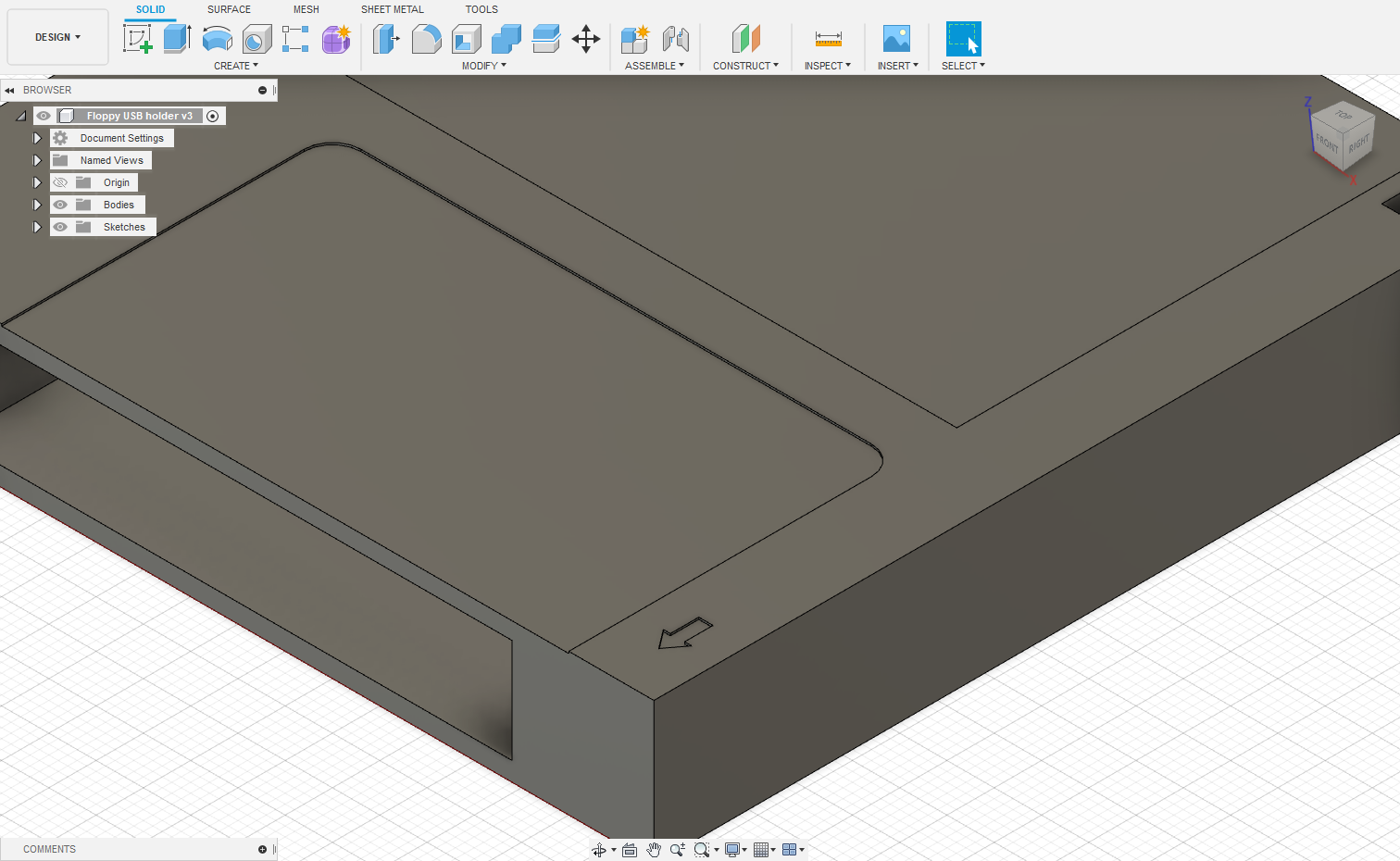Open the Measure tool
The width and height of the screenshot is (1400, 861).
click(x=828, y=39)
